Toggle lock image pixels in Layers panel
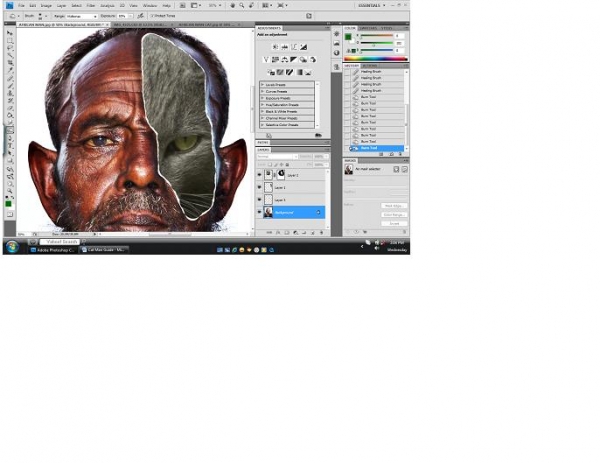Image resolution: width=600 pixels, height=463 pixels. point(276,165)
